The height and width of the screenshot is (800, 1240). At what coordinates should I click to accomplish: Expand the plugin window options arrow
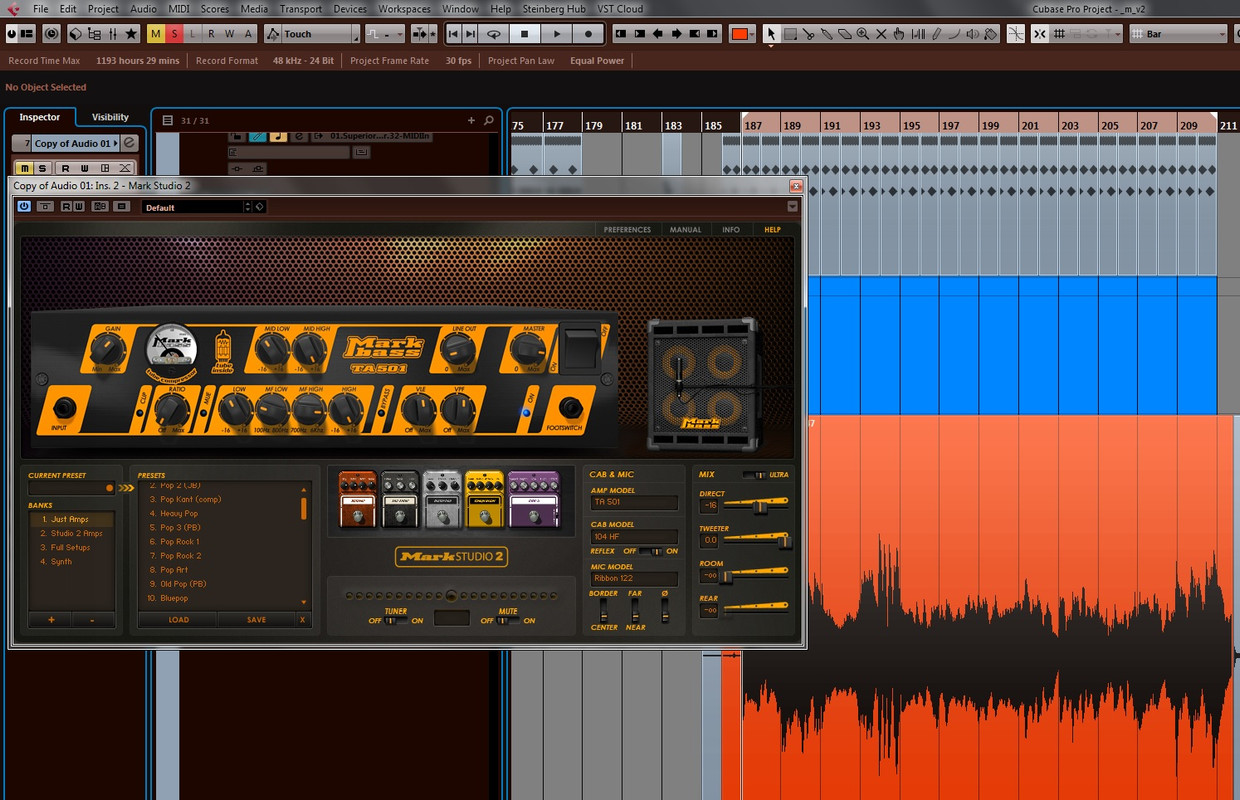click(x=793, y=207)
